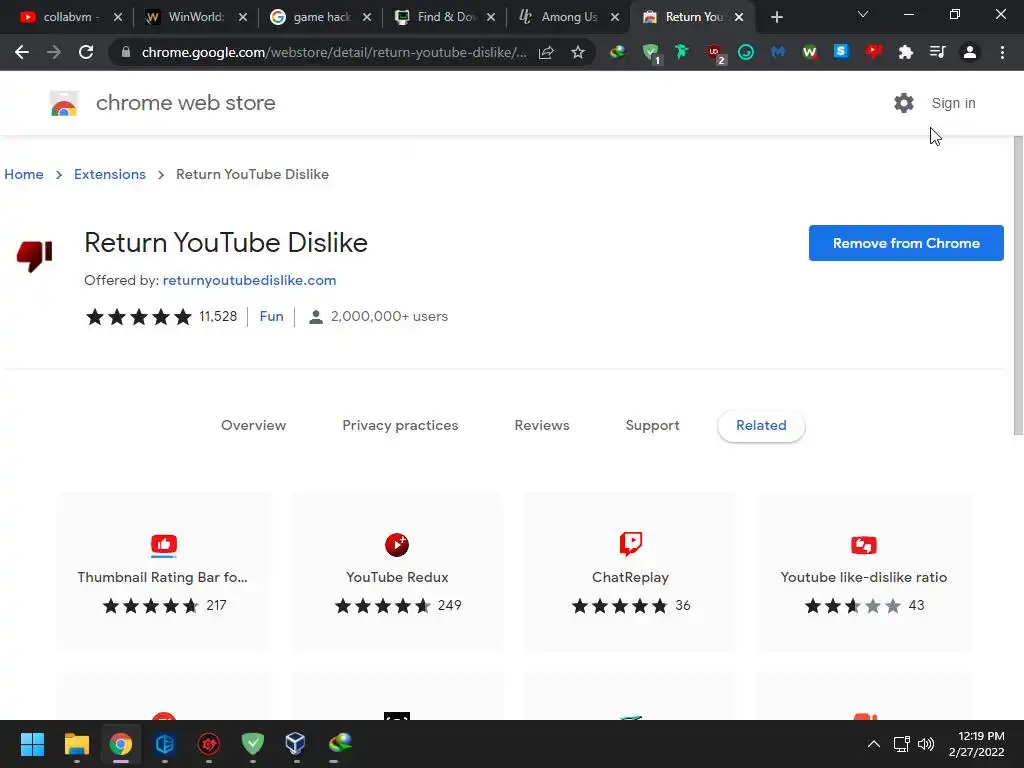Open the Extensions puzzle-piece menu

click(906, 52)
